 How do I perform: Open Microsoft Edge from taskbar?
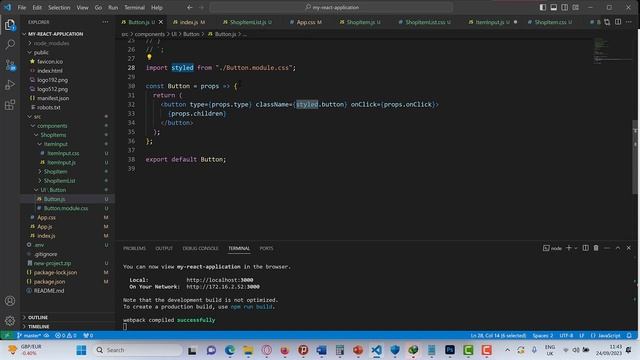pyautogui.click(x=230, y=350)
